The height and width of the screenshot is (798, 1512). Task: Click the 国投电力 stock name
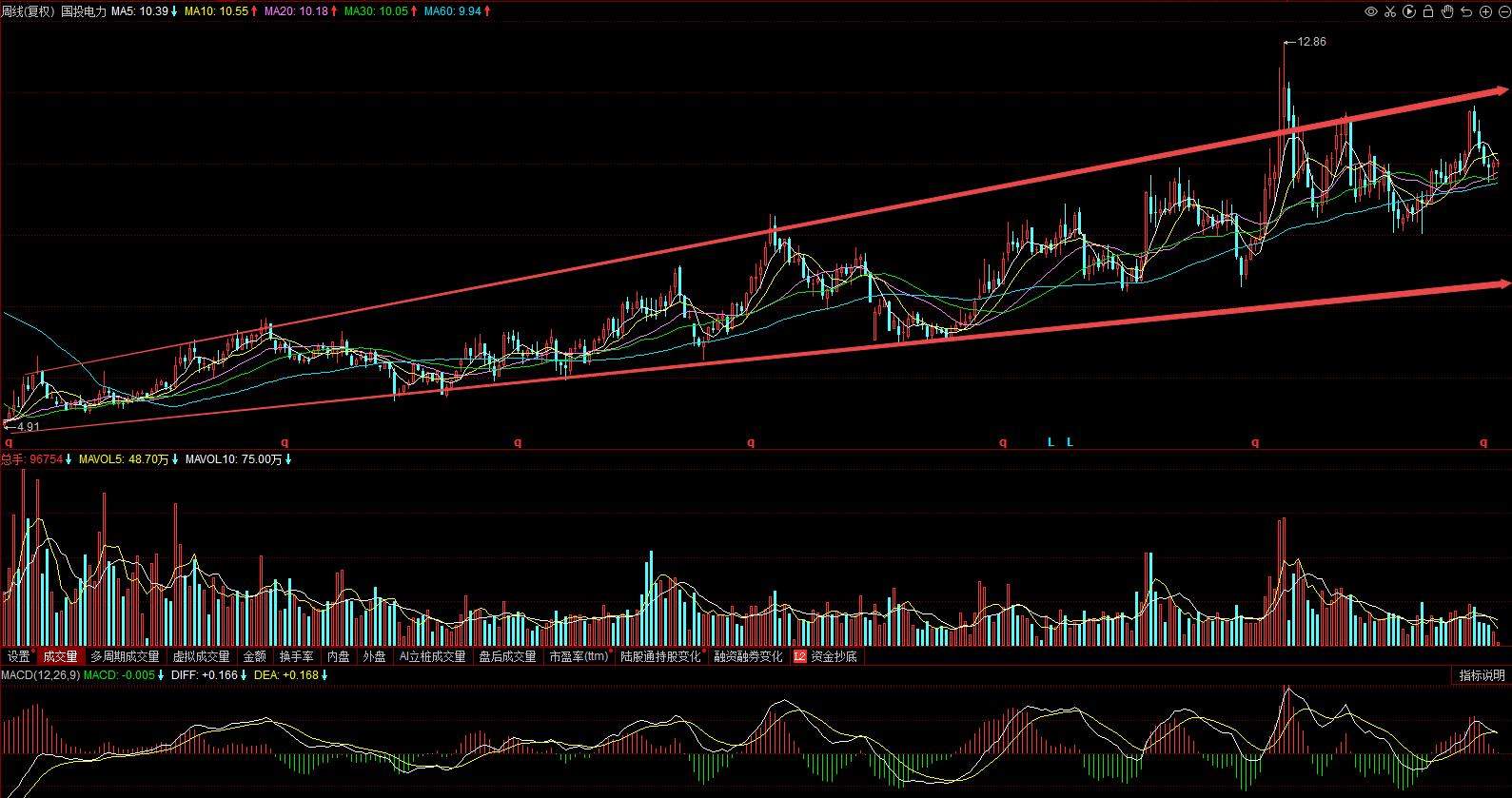pyautogui.click(x=84, y=11)
